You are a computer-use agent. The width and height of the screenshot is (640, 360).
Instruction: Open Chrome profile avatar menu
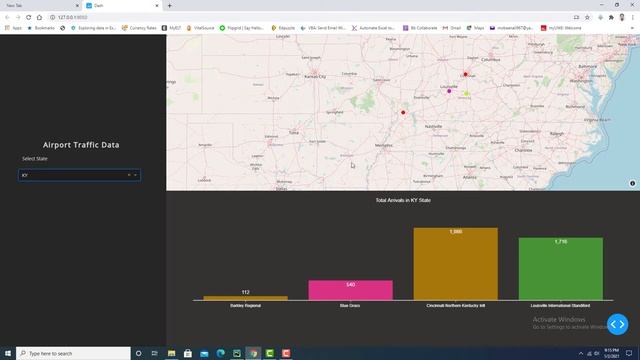pyautogui.click(x=622, y=18)
